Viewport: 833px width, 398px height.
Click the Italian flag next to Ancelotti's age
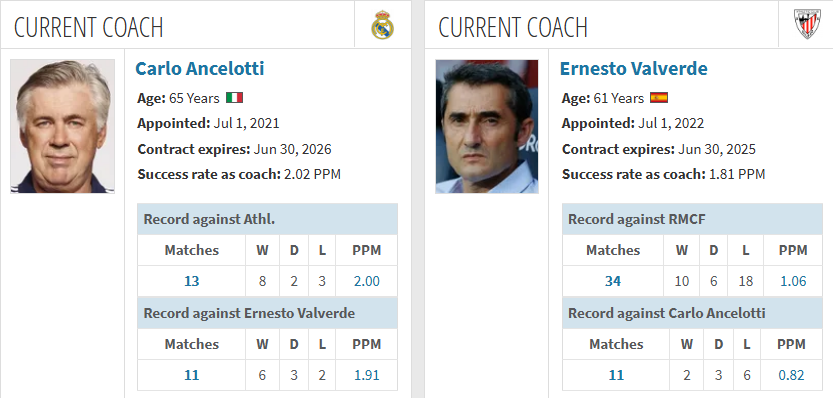234,98
